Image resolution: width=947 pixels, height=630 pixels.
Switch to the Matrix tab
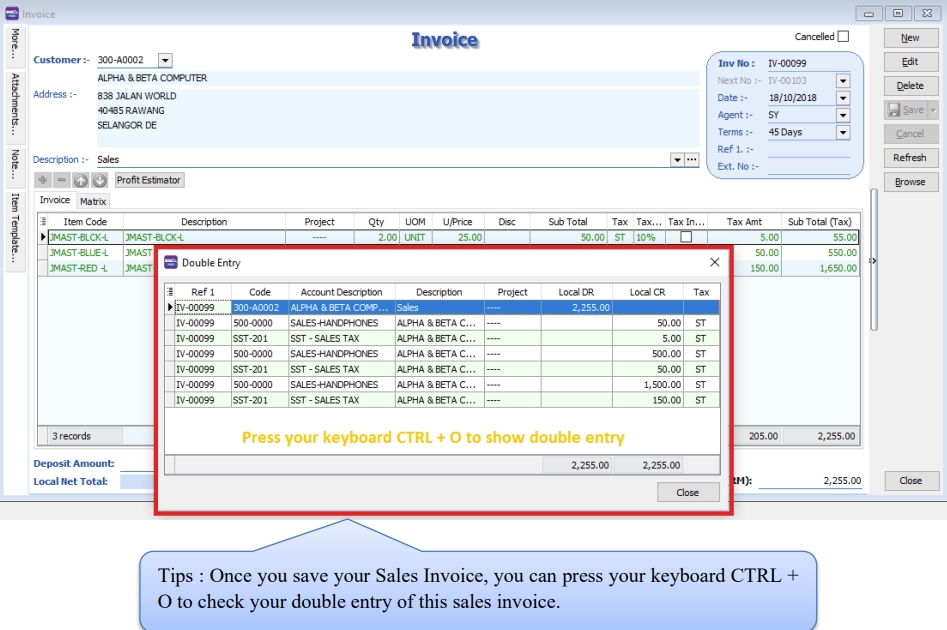pos(93,201)
